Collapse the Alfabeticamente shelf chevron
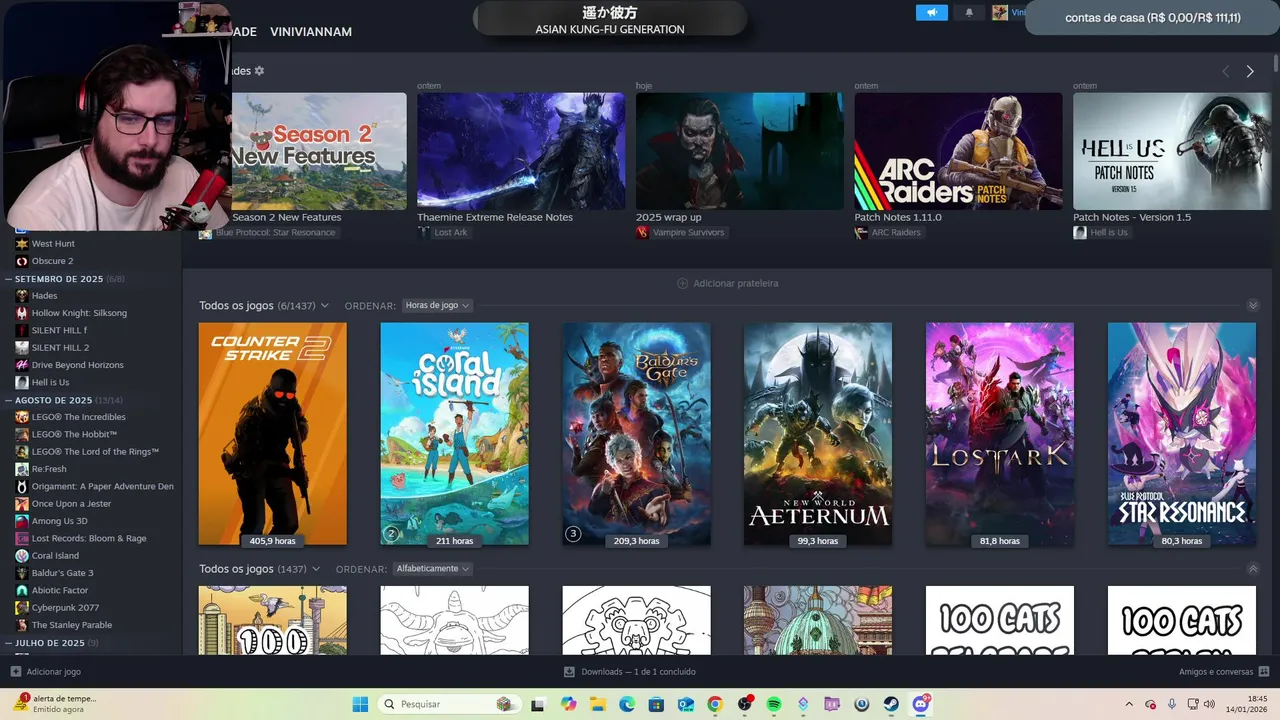The height and width of the screenshot is (720, 1280). click(x=1253, y=568)
